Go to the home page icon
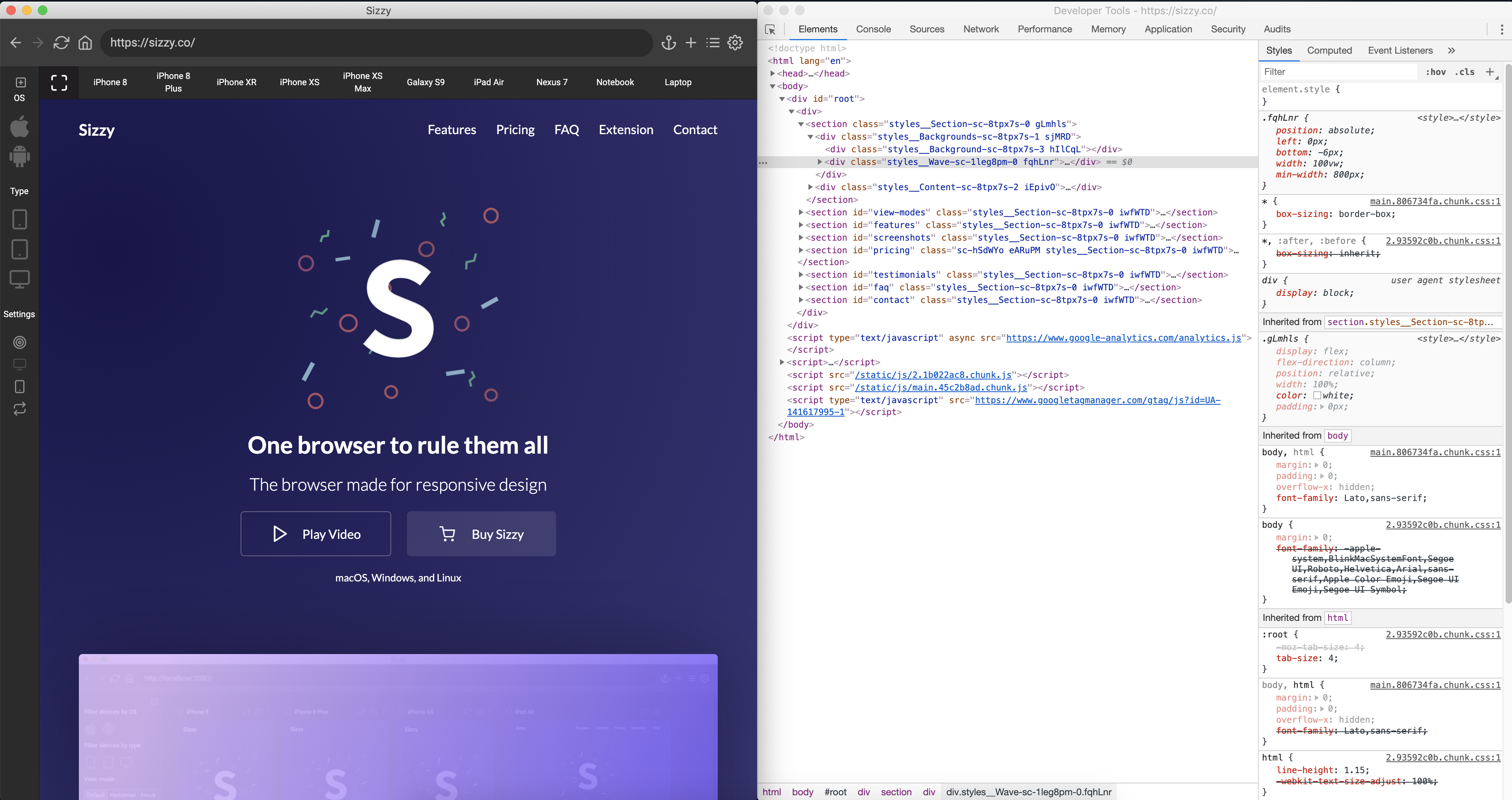1512x800 pixels. click(x=85, y=43)
